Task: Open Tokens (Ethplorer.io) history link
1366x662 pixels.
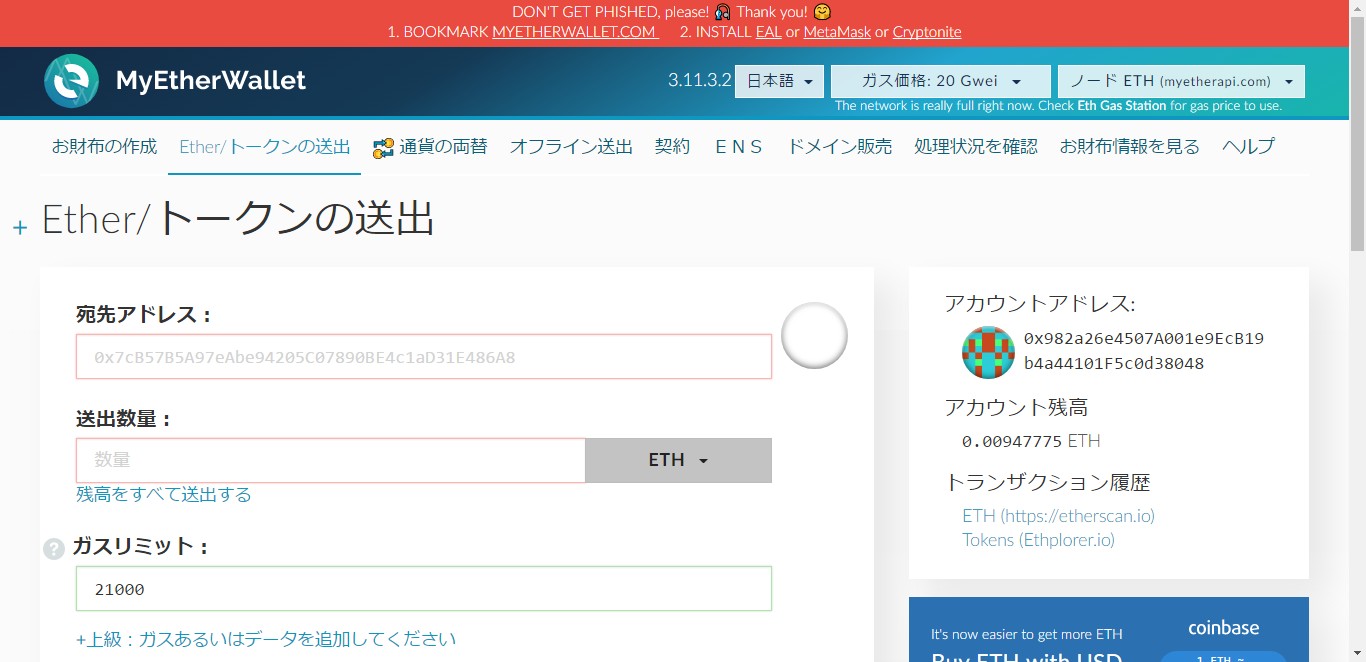Action: click(1039, 540)
